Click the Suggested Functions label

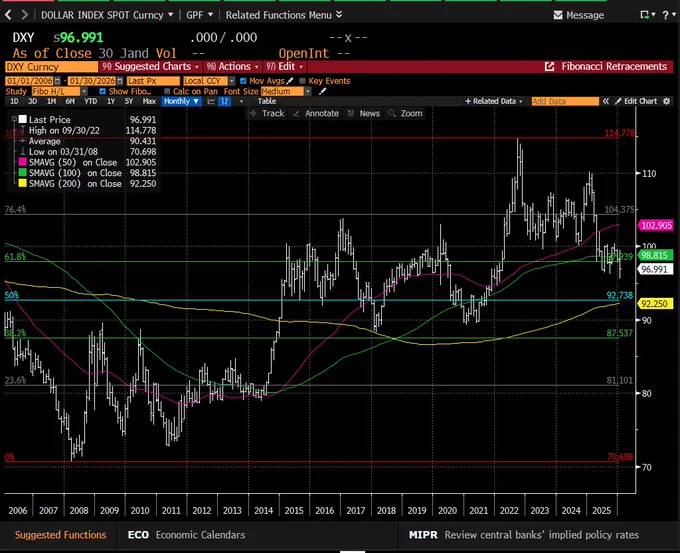coord(60,535)
